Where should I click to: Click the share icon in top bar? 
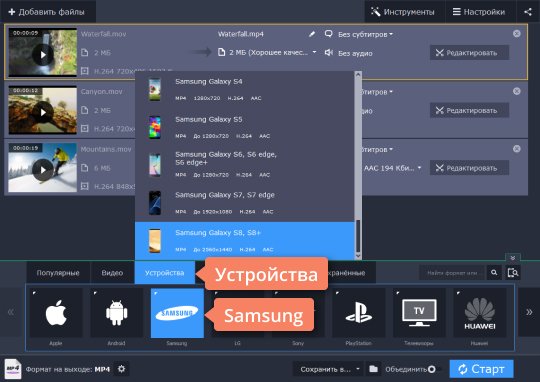coord(528,12)
